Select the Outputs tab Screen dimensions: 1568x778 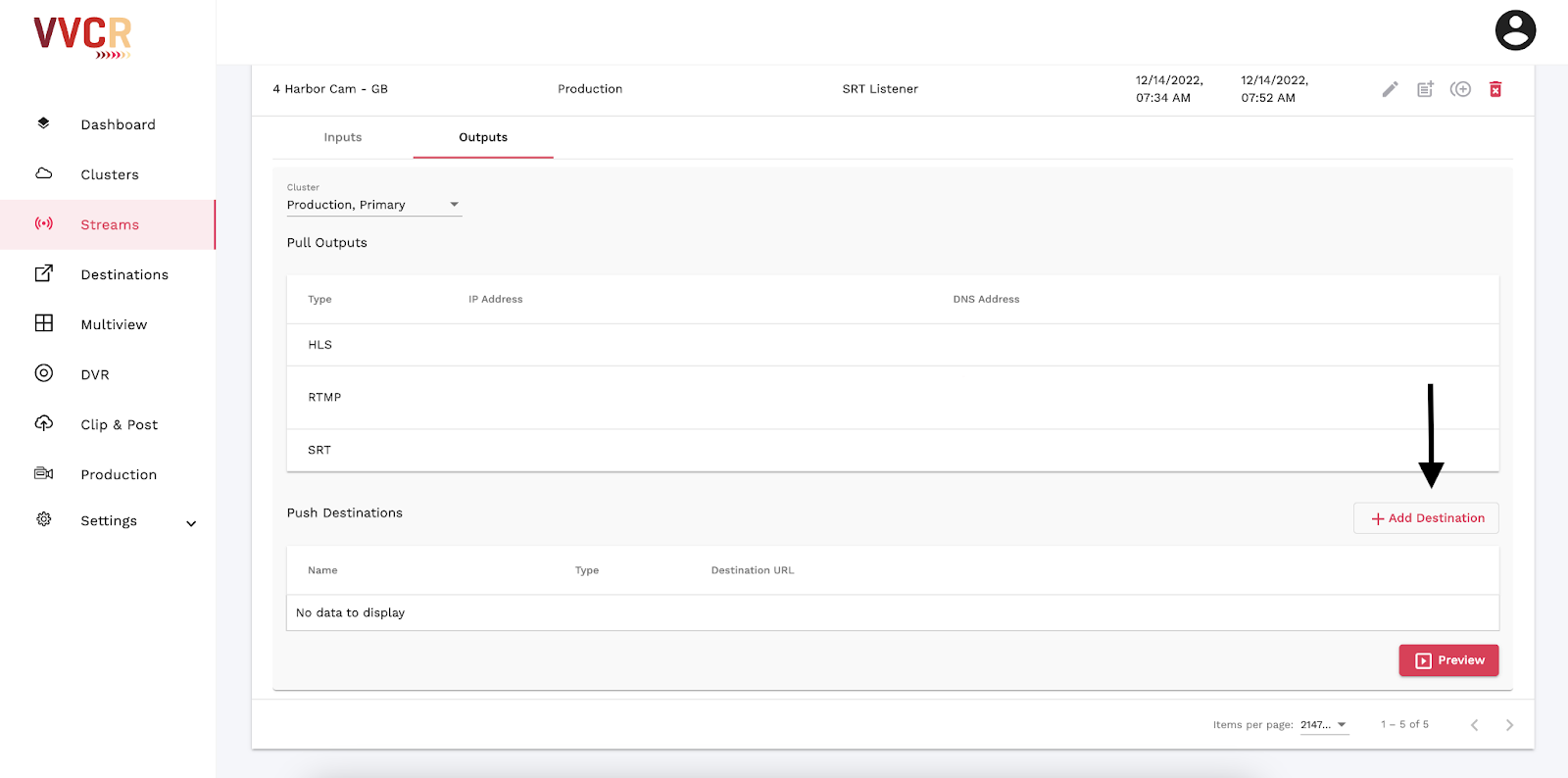(x=483, y=137)
